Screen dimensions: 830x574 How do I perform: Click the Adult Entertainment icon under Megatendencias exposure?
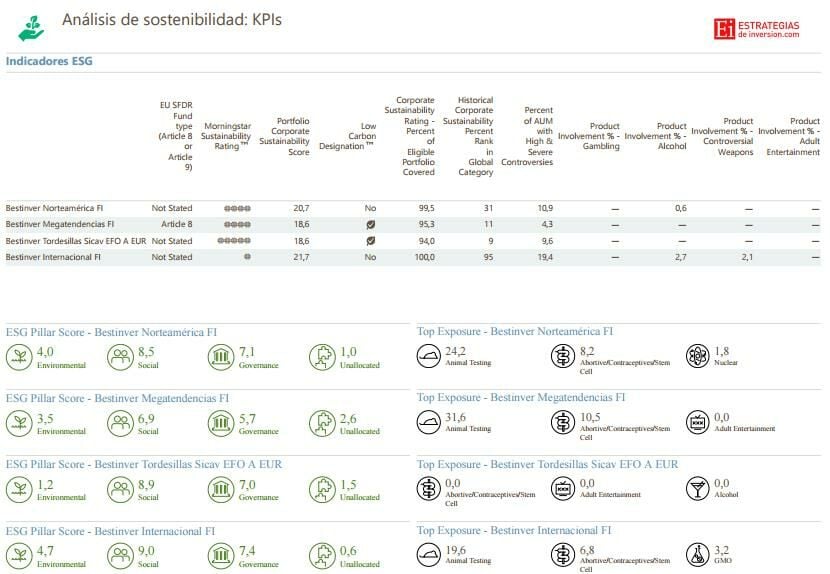pyautogui.click(x=697, y=422)
